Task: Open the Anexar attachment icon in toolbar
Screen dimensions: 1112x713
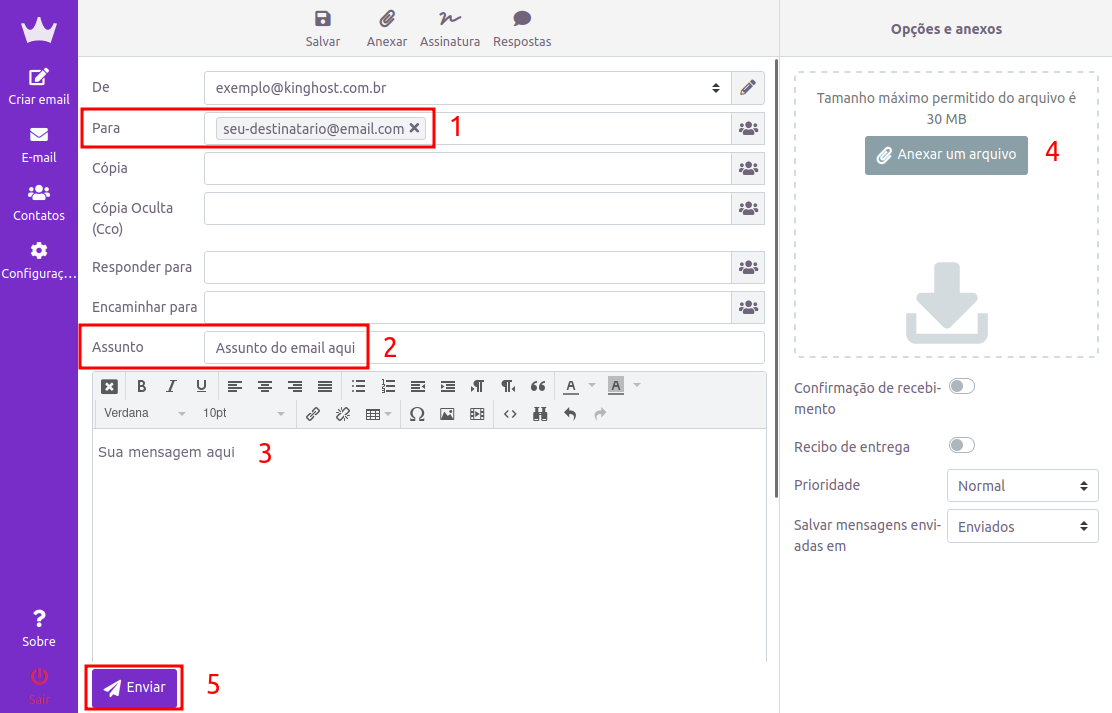Action: pos(386,27)
